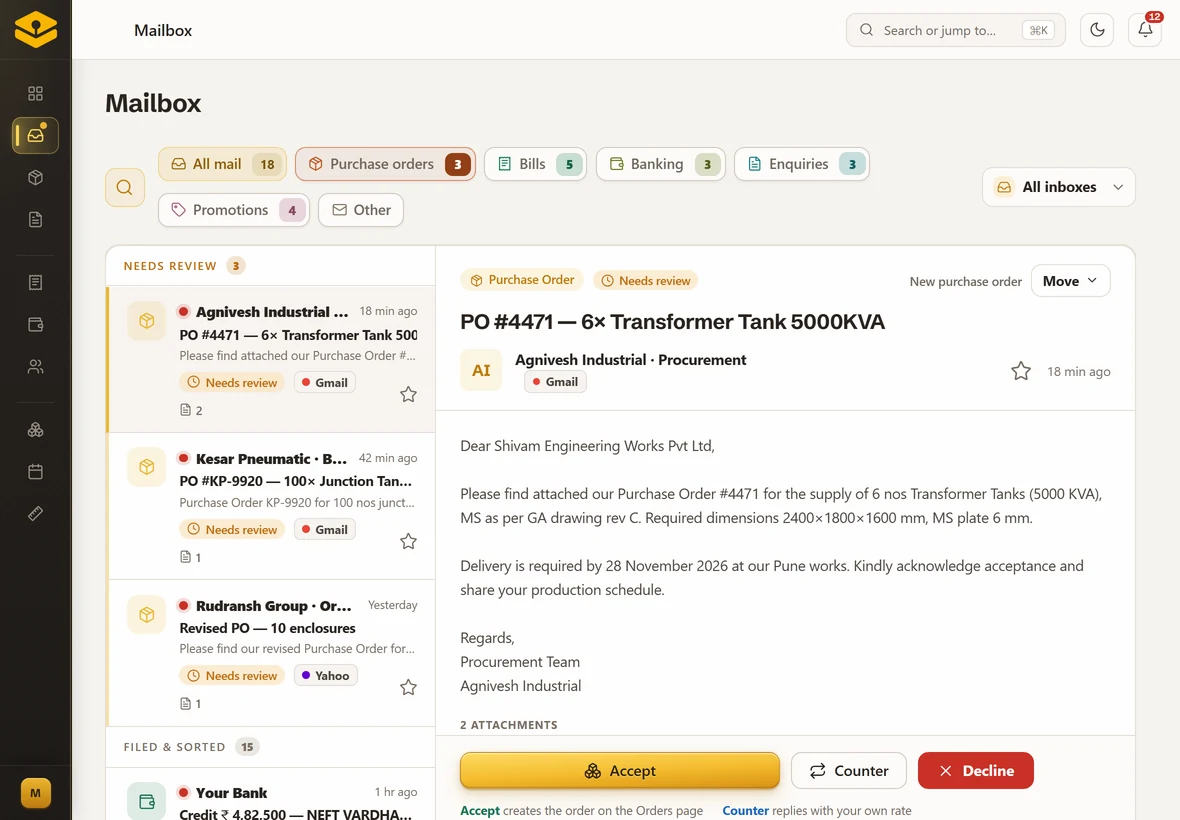Open the package box icon in sidebar

(x=35, y=178)
